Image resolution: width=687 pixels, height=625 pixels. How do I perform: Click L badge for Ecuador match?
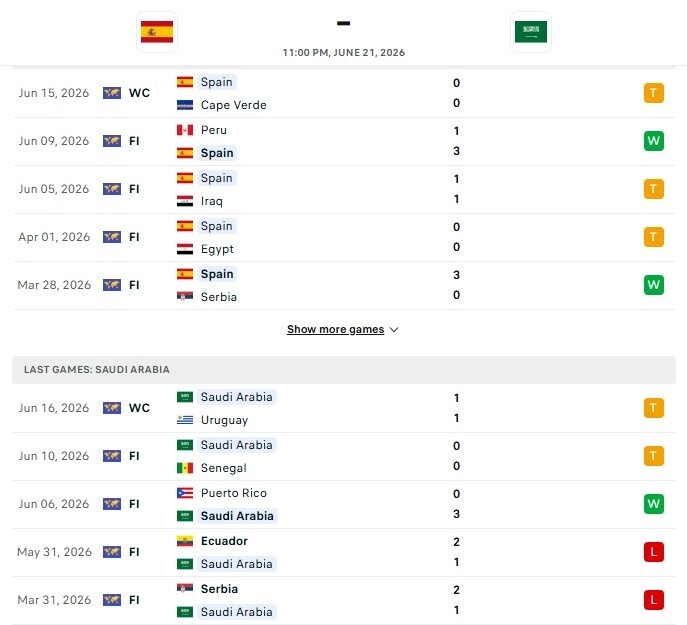point(654,552)
